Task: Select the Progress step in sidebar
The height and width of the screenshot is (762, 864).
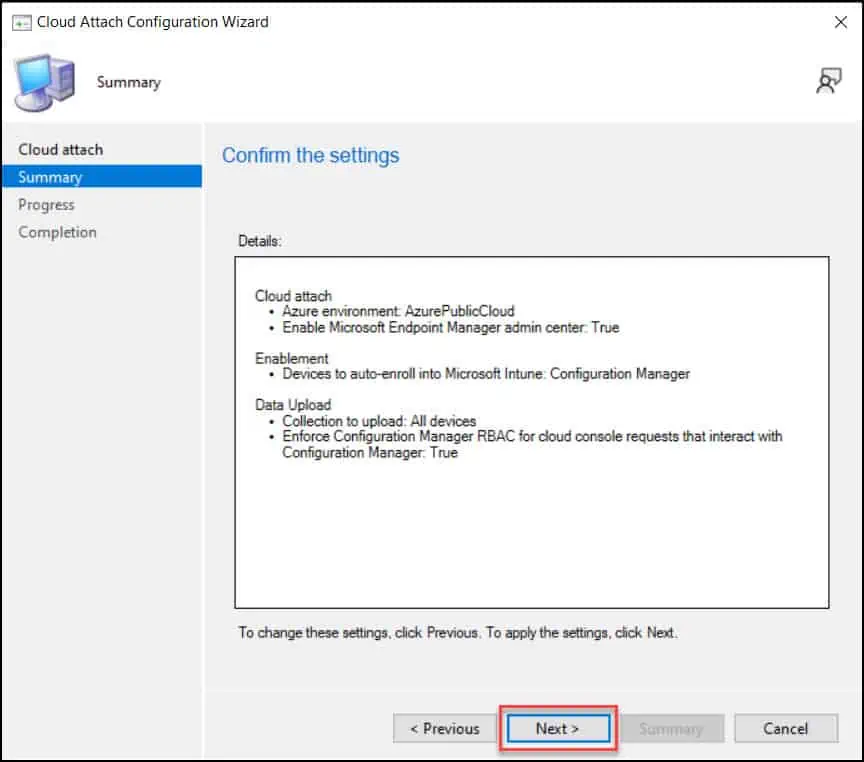Action: (x=46, y=204)
